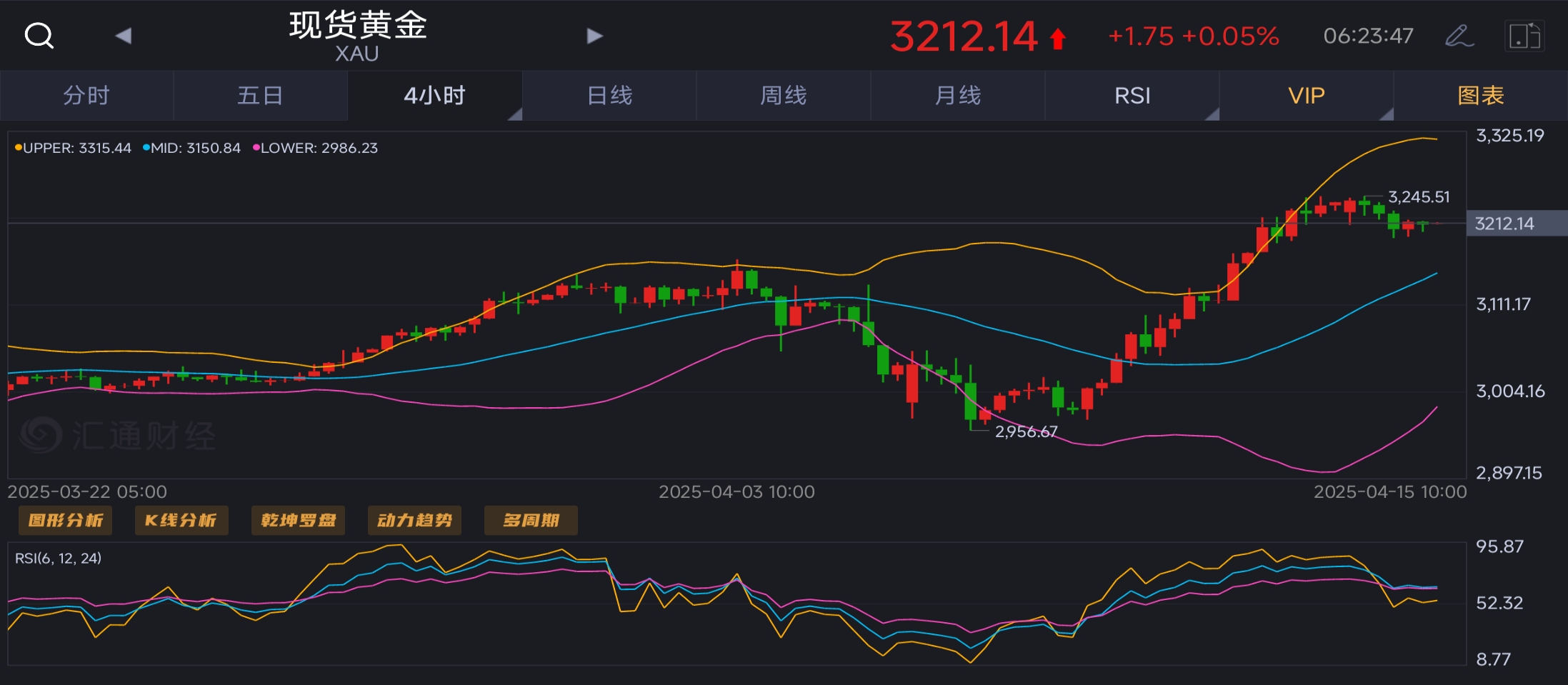Image resolution: width=1568 pixels, height=685 pixels.
Task: Expand the RSI indicator dropdown
Action: point(1212,114)
